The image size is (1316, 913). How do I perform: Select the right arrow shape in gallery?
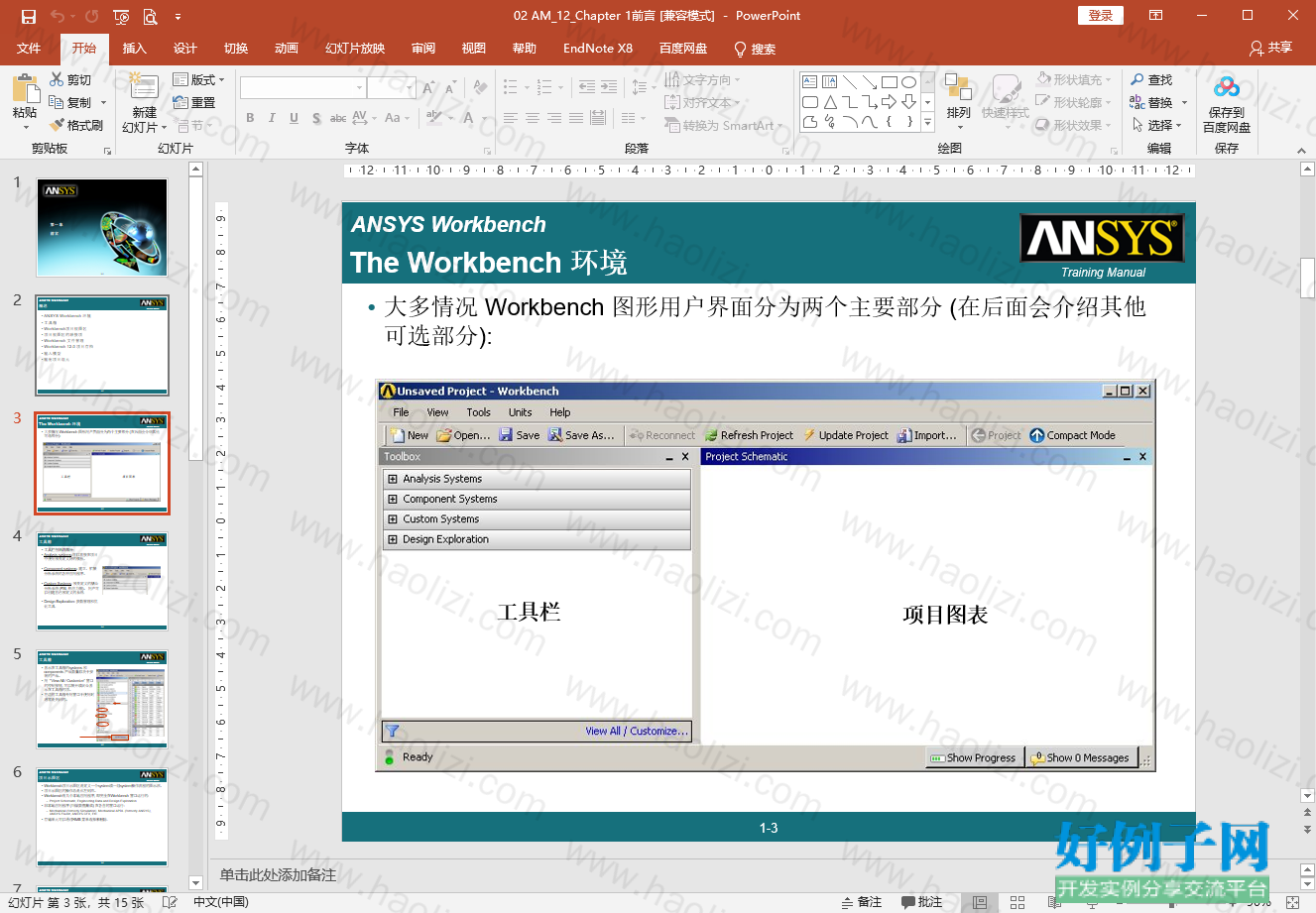(889, 102)
